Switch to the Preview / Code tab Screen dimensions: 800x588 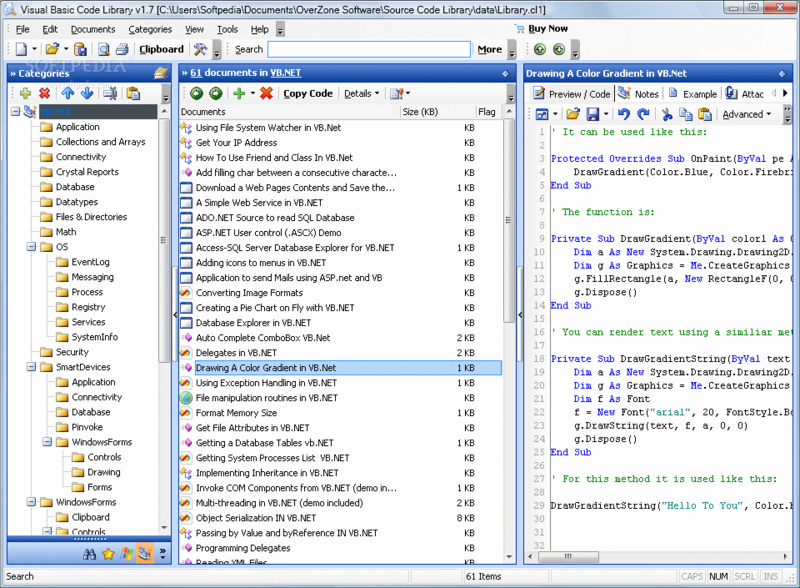point(571,94)
